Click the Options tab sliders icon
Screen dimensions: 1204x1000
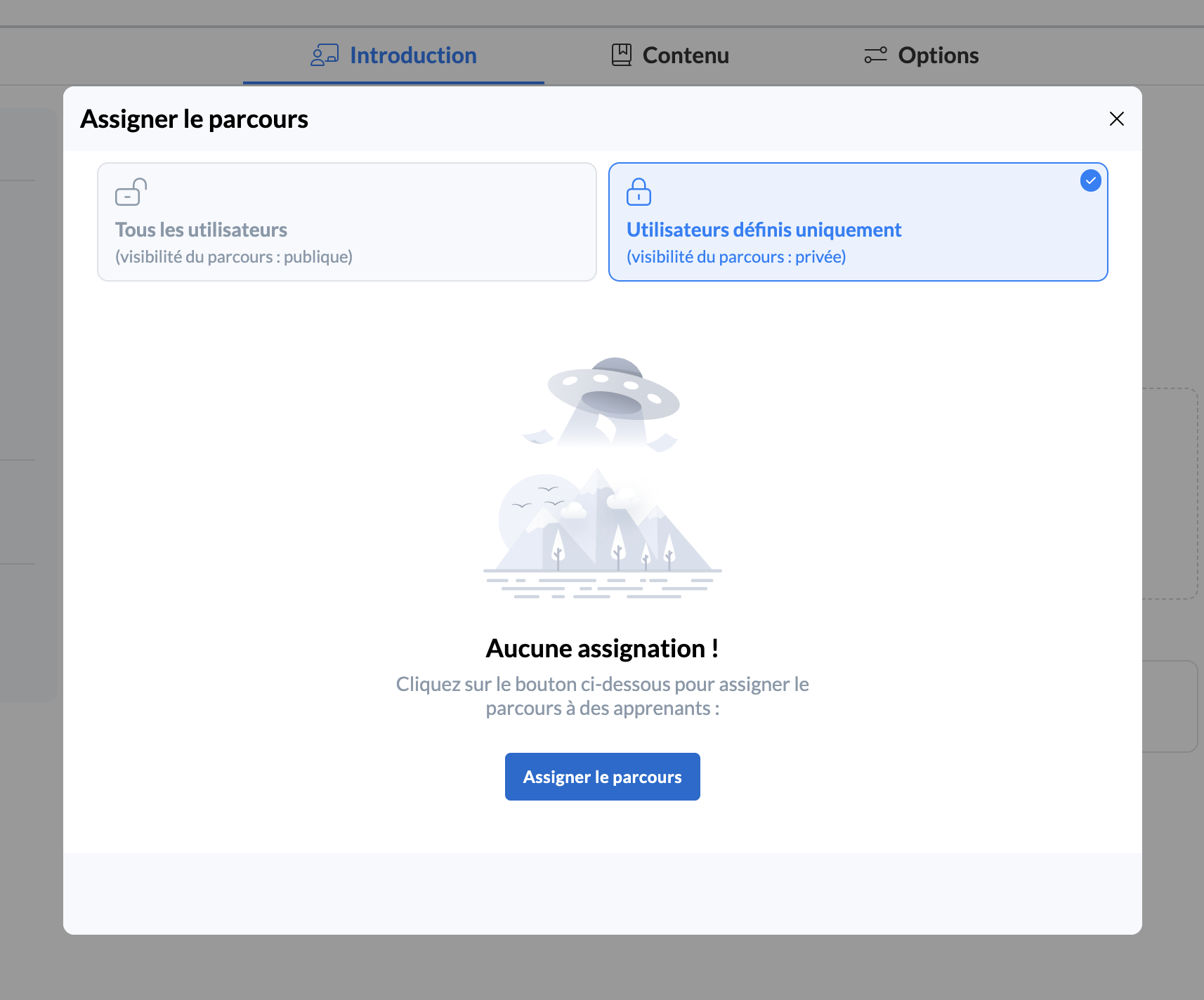click(x=875, y=55)
